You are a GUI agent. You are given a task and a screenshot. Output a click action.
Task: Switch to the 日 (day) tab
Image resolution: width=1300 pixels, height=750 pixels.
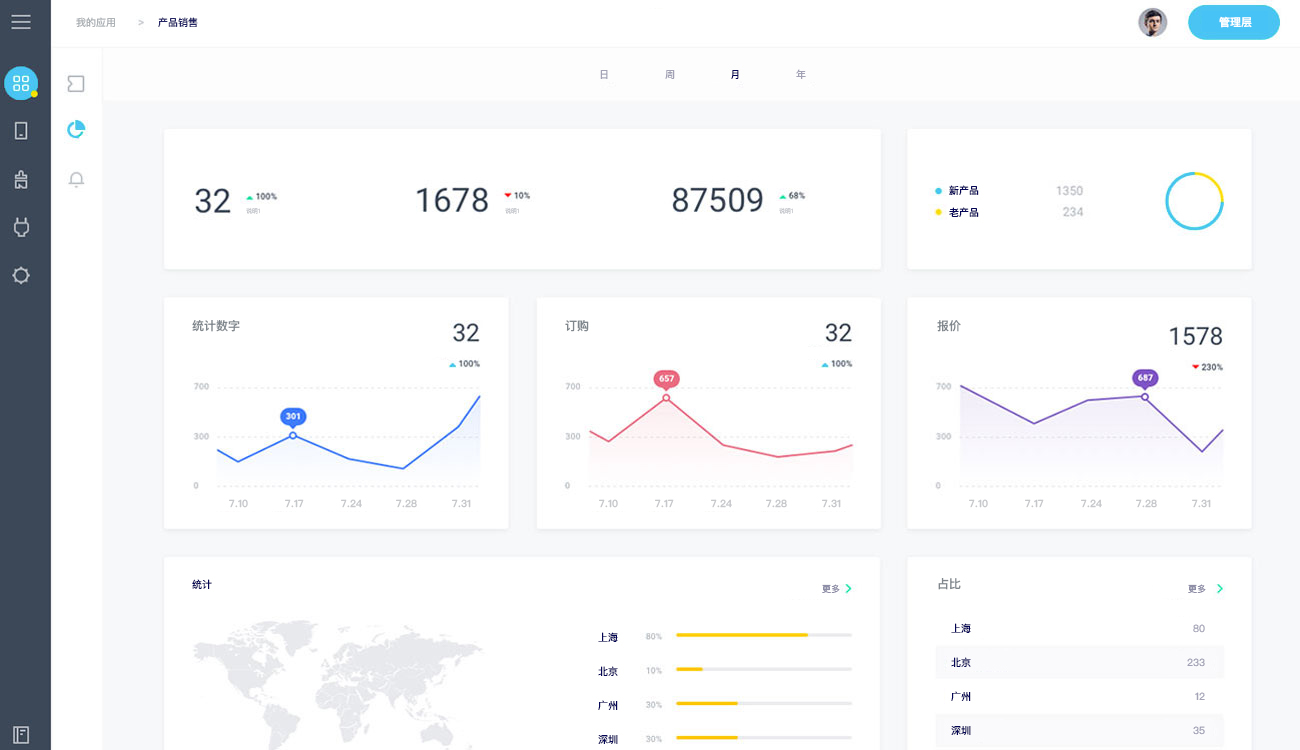pos(604,75)
